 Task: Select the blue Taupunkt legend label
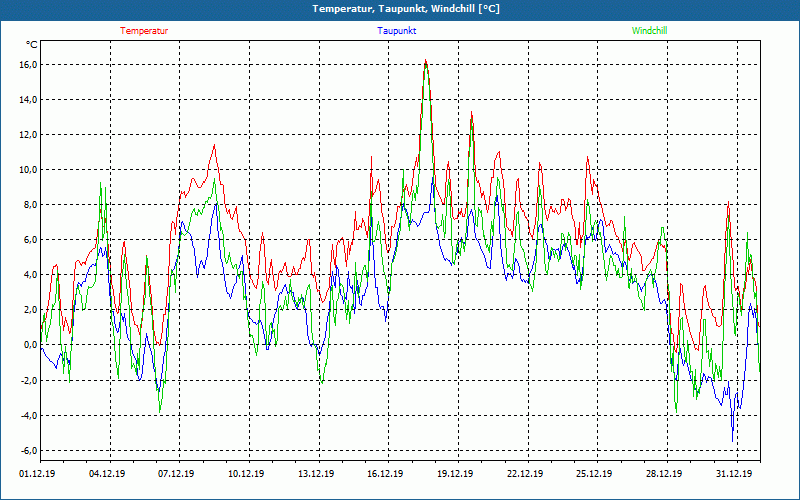point(398,31)
